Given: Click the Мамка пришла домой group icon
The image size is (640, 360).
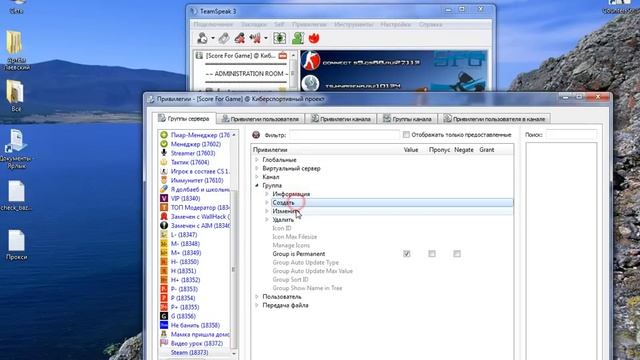Looking at the screenshot, I should 164,334.
